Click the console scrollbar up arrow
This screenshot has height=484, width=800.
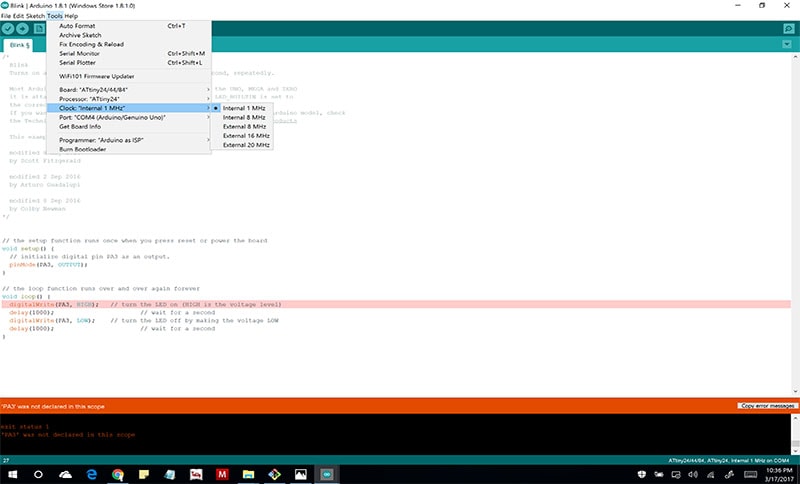click(x=795, y=417)
